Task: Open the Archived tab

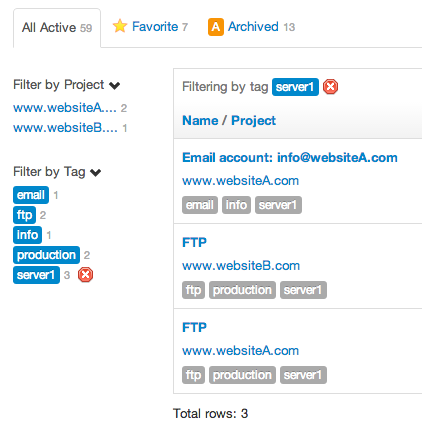Action: click(x=252, y=27)
